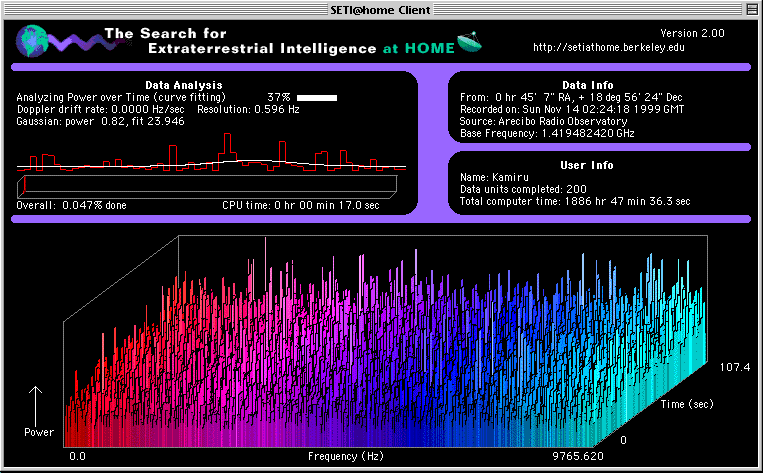Viewport: 763px width, 473px height.
Task: Click the 'Version 2.00' text
Action: (x=692, y=33)
